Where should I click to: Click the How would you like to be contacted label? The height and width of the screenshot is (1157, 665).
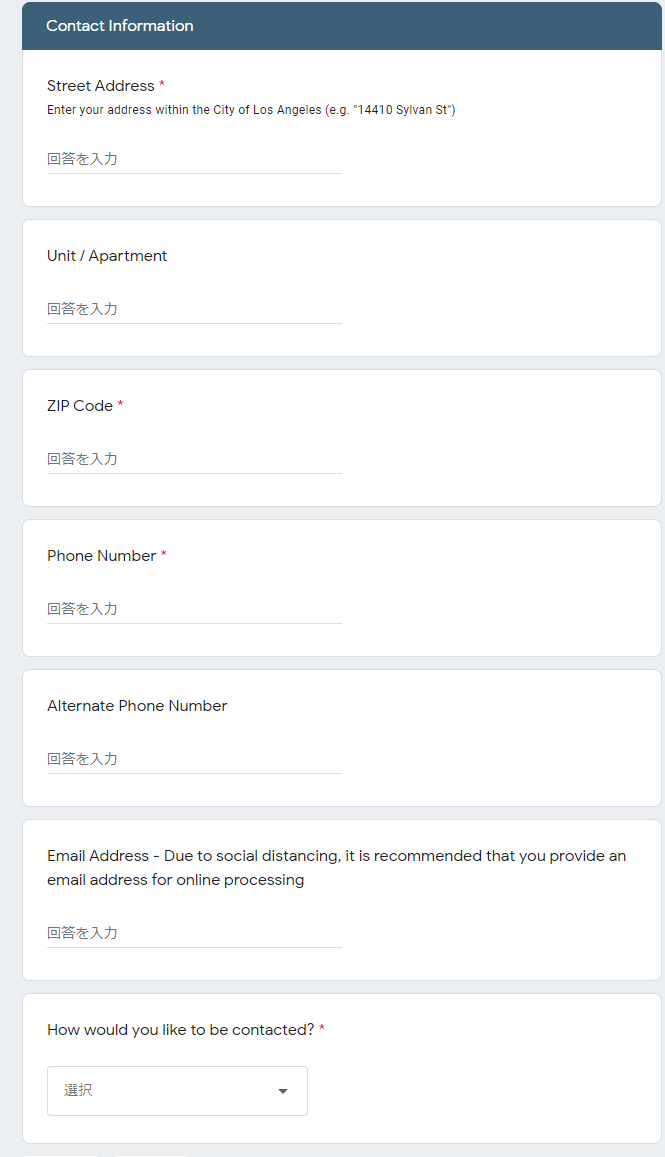tap(181, 1030)
